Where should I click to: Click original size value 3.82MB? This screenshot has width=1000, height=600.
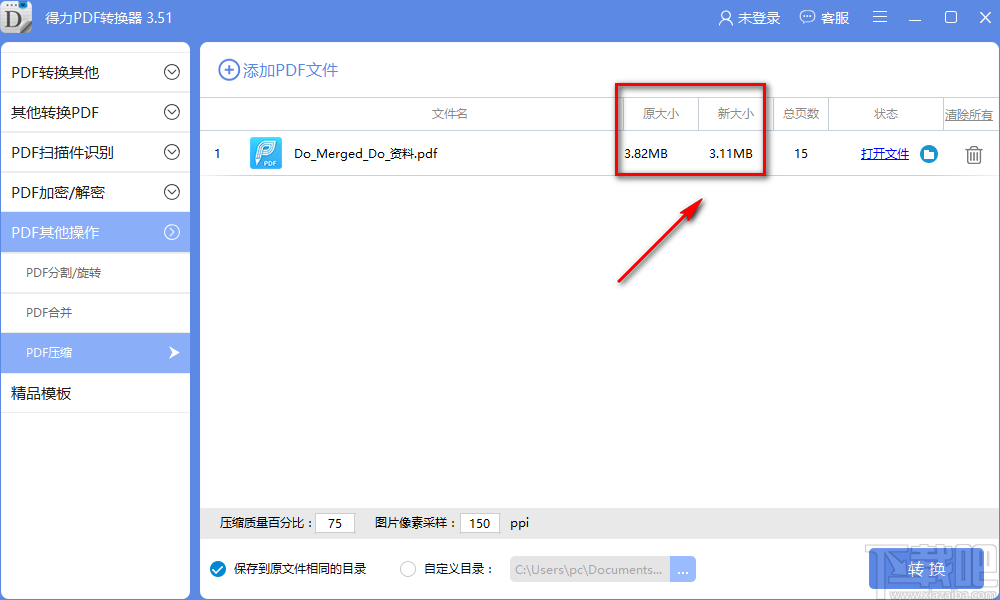(x=645, y=154)
